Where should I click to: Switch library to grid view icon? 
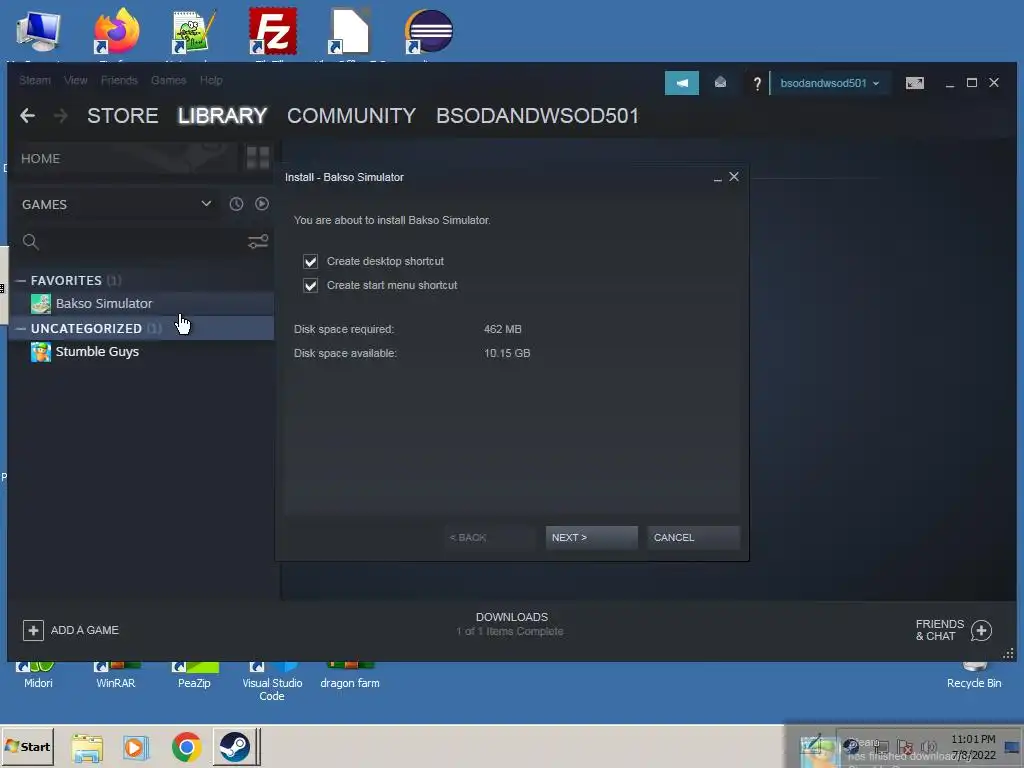(x=258, y=158)
